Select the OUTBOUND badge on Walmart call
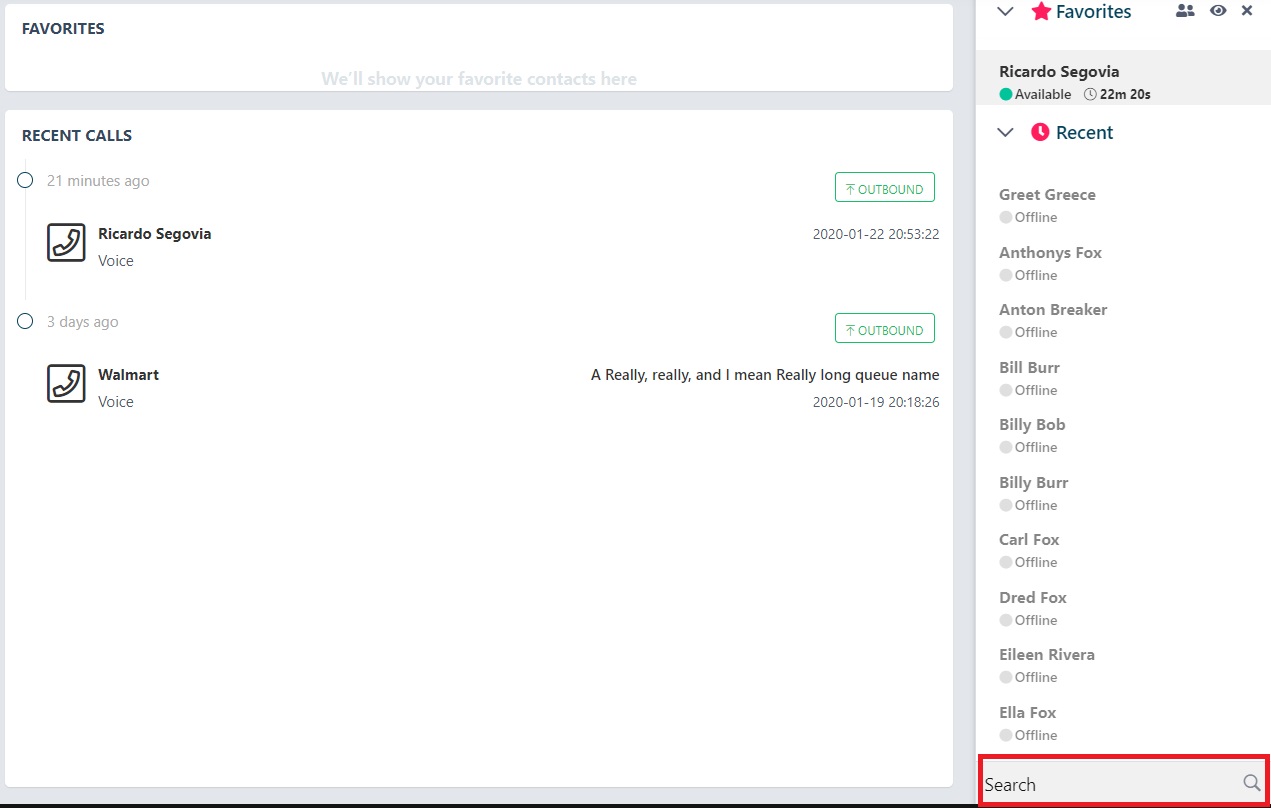1271x808 pixels. coord(885,330)
